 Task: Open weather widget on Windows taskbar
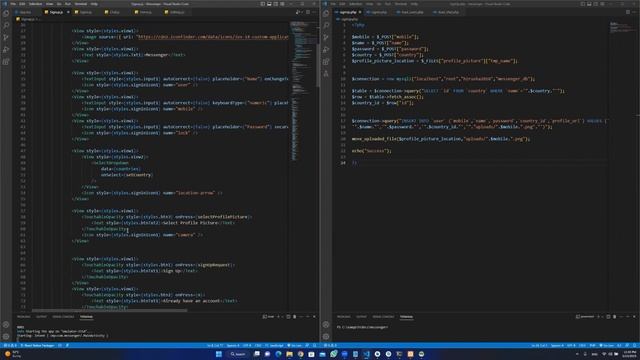pos(12,354)
